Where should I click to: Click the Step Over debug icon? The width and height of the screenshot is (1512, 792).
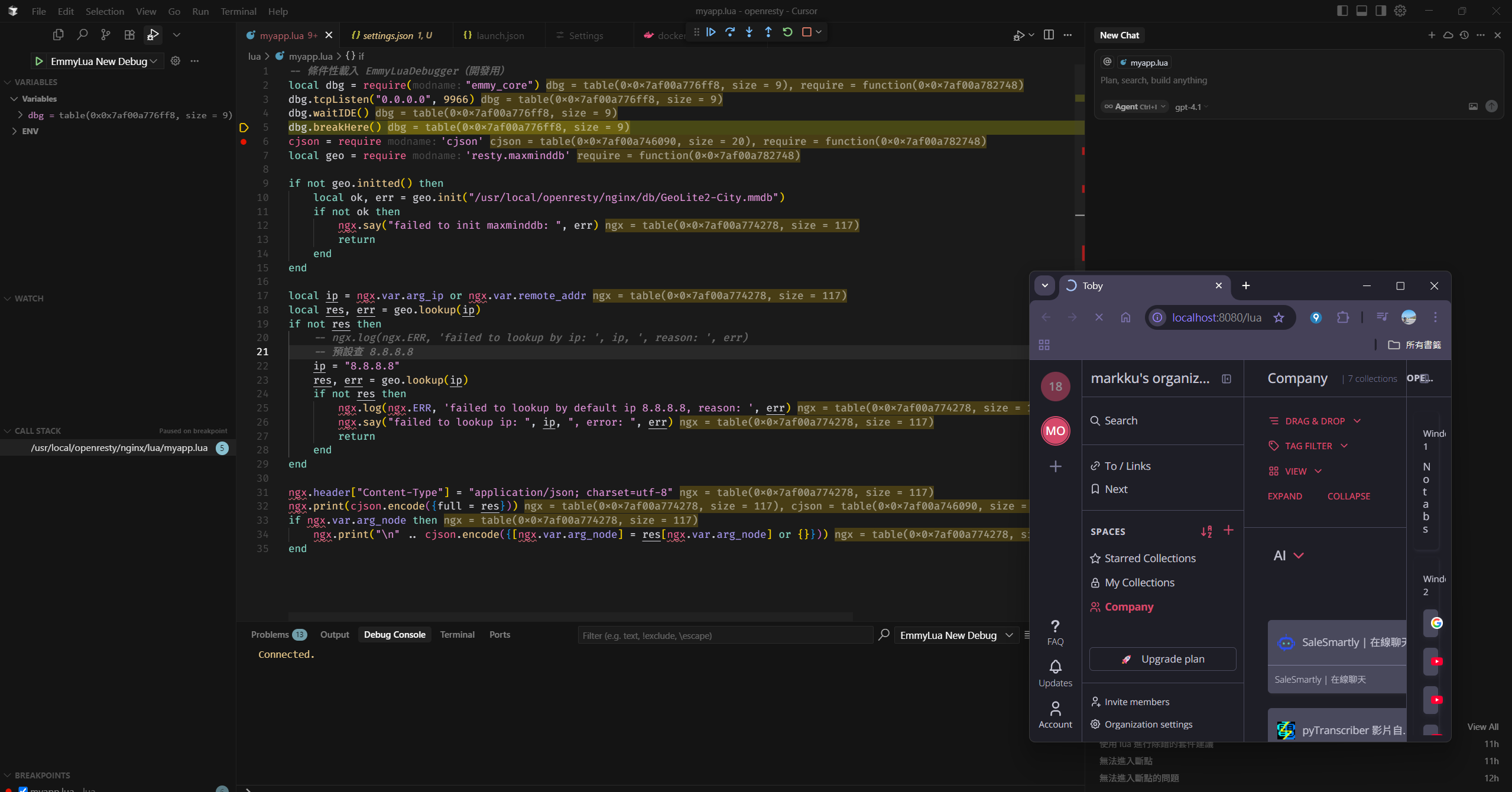pos(730,32)
